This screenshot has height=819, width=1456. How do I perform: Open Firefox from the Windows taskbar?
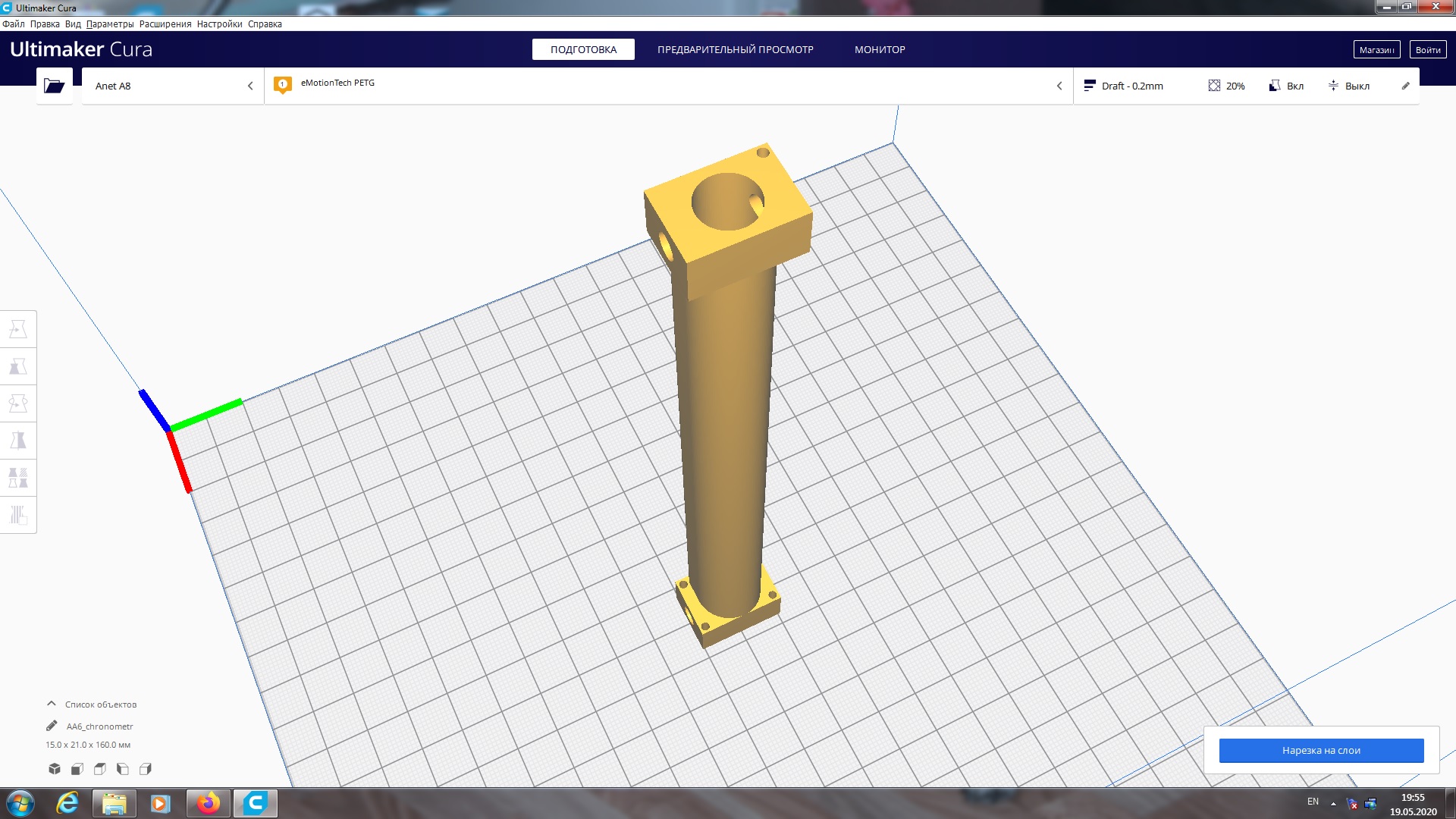209,803
